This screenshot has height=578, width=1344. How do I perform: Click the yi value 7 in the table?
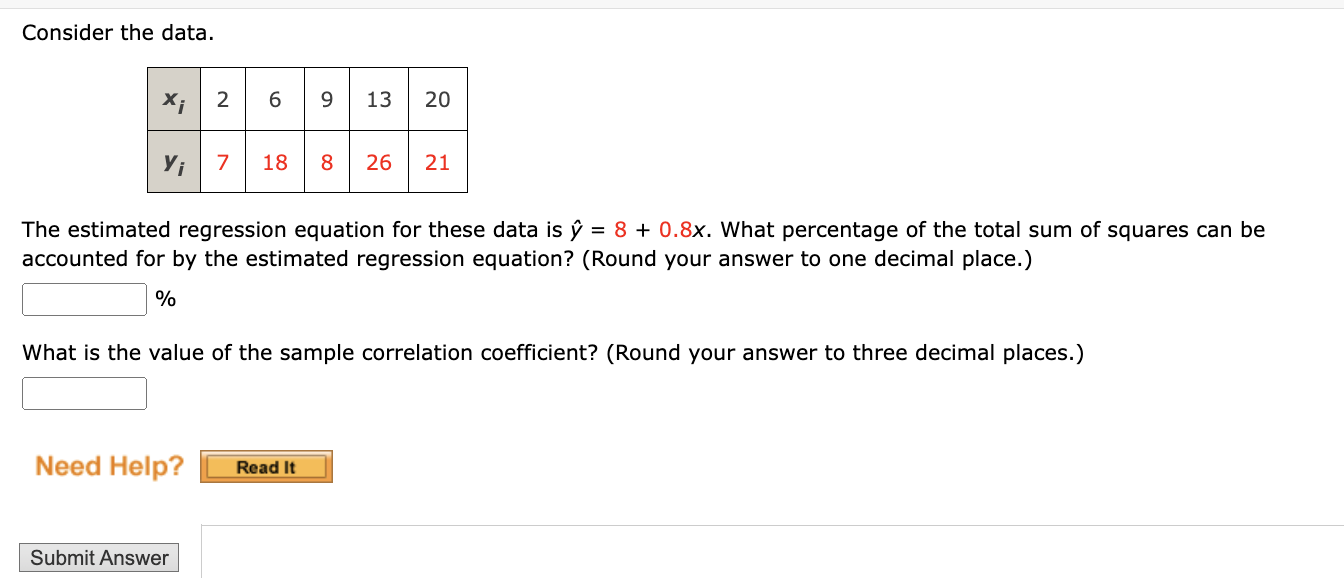[223, 162]
